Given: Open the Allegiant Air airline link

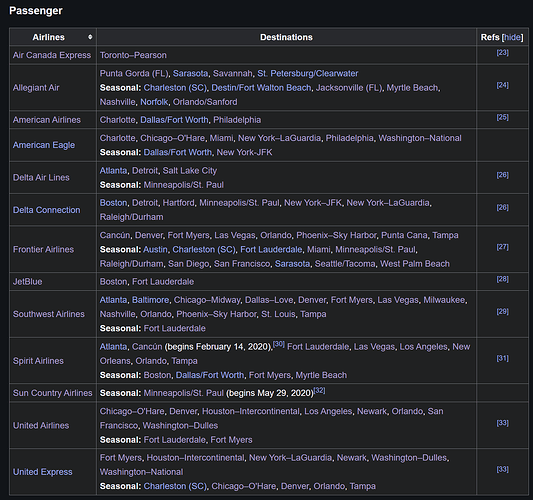Looking at the screenshot, I should coord(36,88).
